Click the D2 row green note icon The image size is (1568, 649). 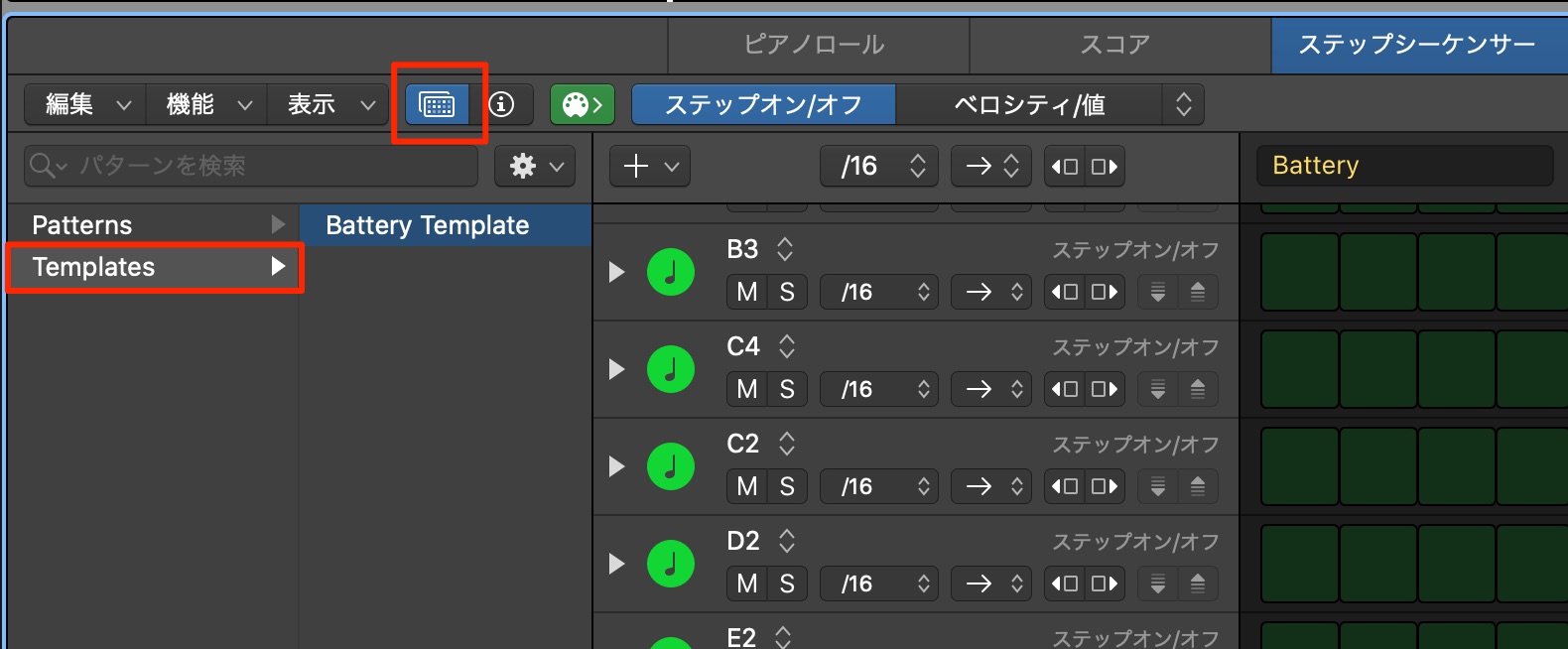pos(671,564)
